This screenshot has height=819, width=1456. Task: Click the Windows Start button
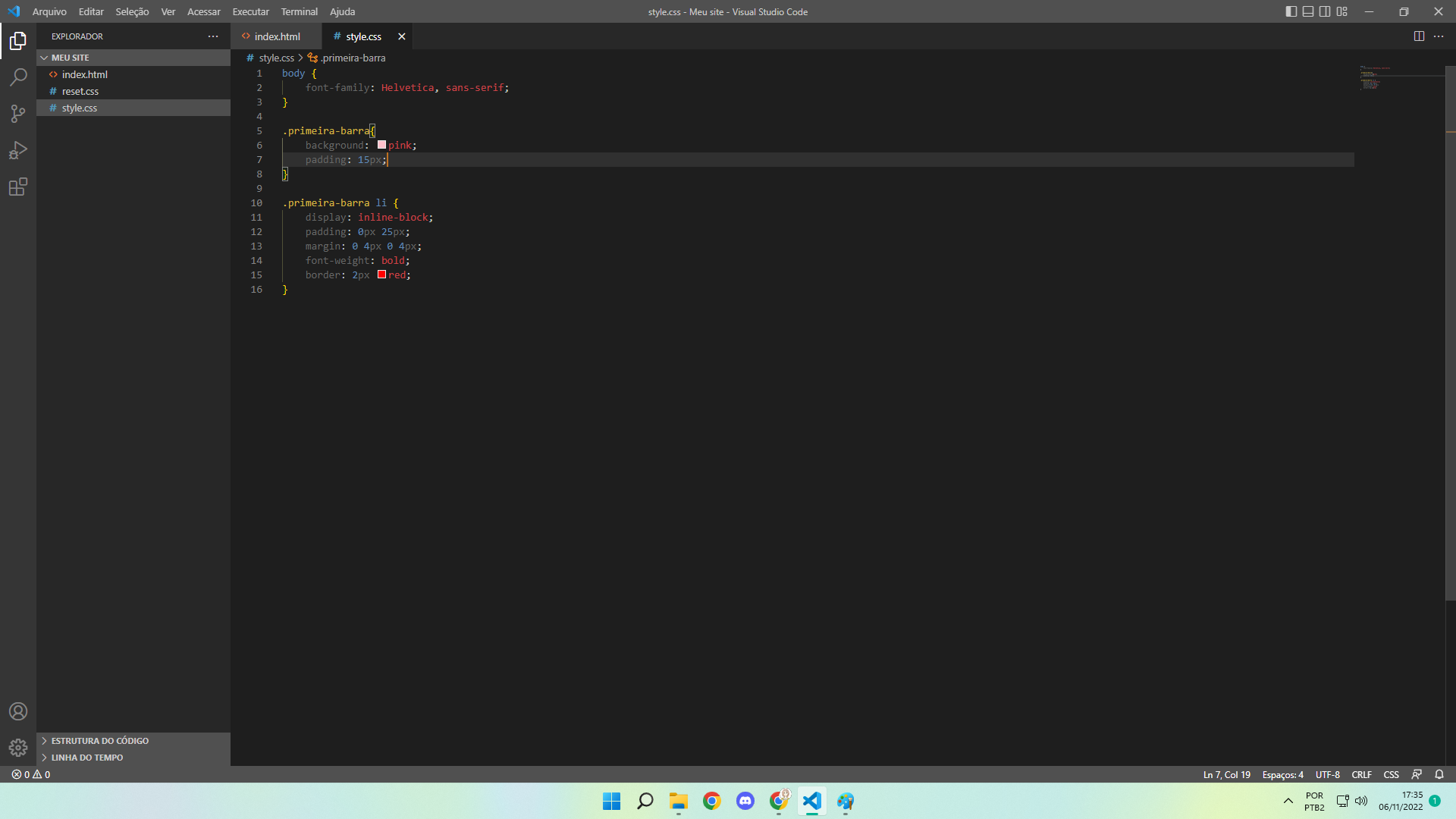click(611, 801)
